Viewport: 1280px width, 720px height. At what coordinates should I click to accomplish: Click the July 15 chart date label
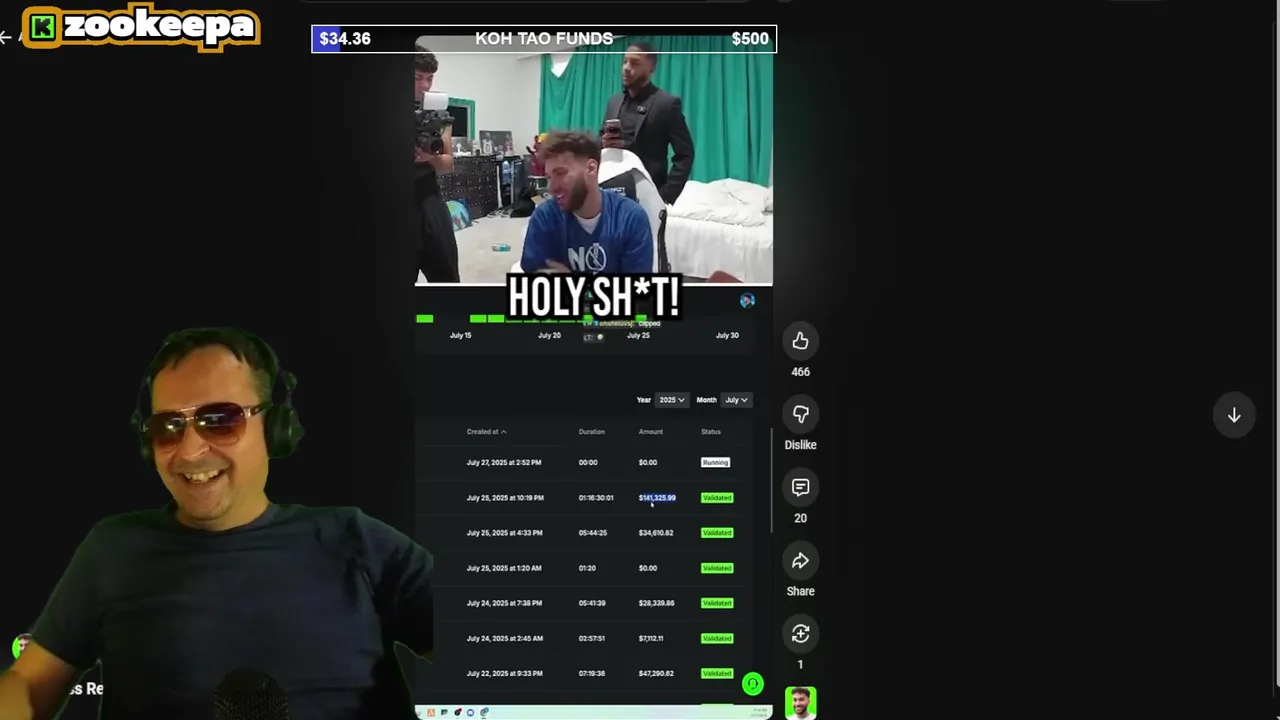[460, 335]
